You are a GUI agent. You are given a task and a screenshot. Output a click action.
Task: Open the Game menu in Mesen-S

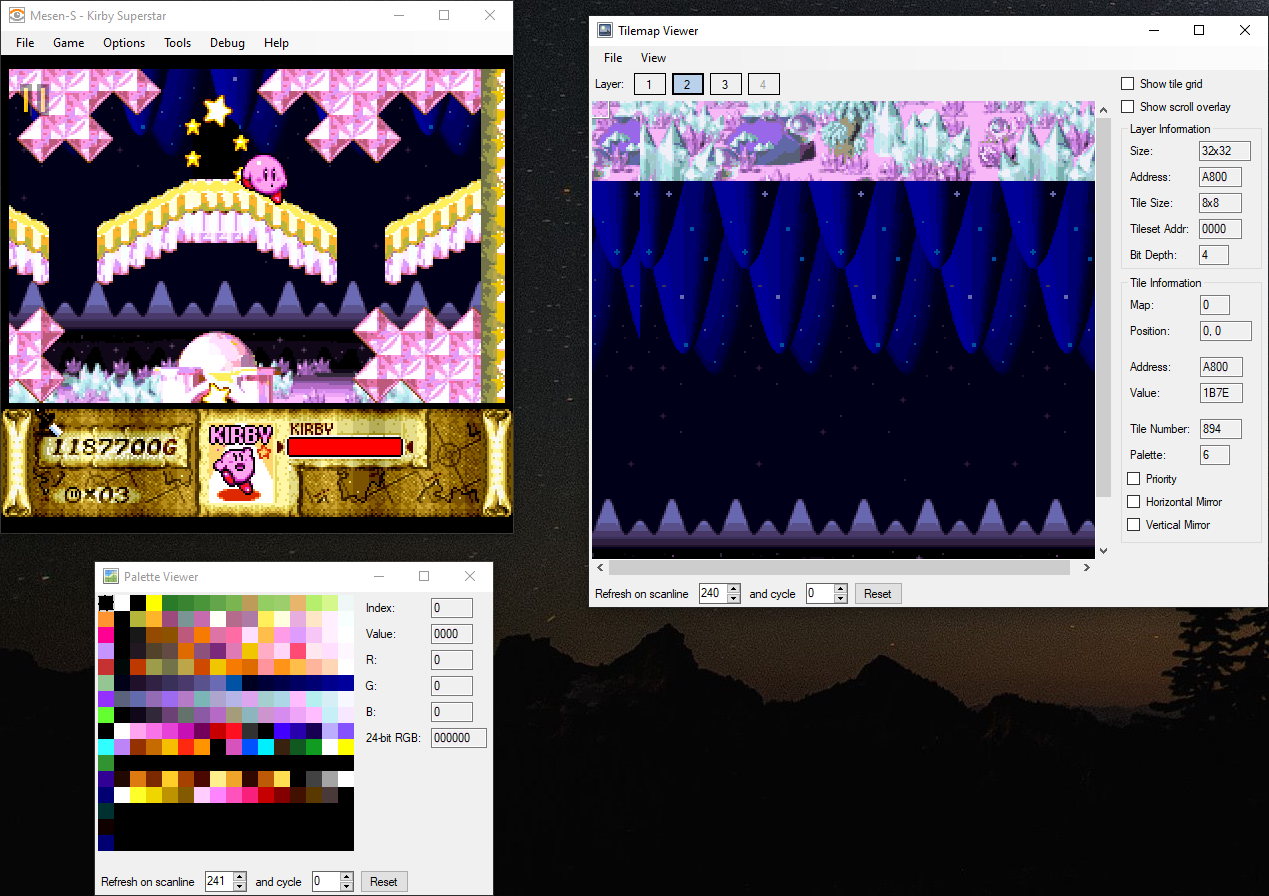click(x=68, y=43)
